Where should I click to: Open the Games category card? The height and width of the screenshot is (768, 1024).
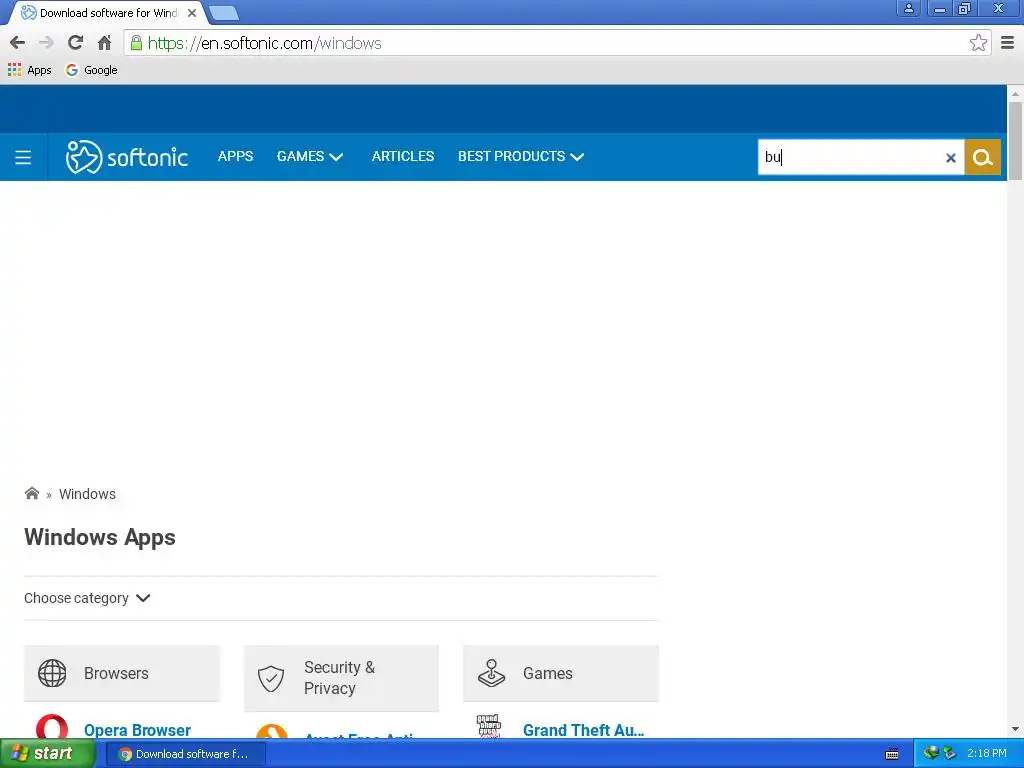tap(560, 673)
